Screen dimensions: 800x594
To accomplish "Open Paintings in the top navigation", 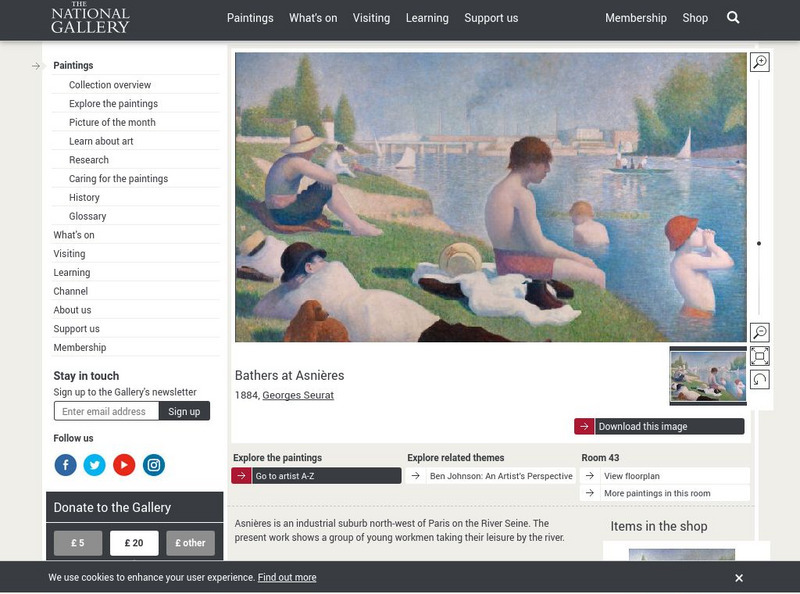I will click(250, 18).
